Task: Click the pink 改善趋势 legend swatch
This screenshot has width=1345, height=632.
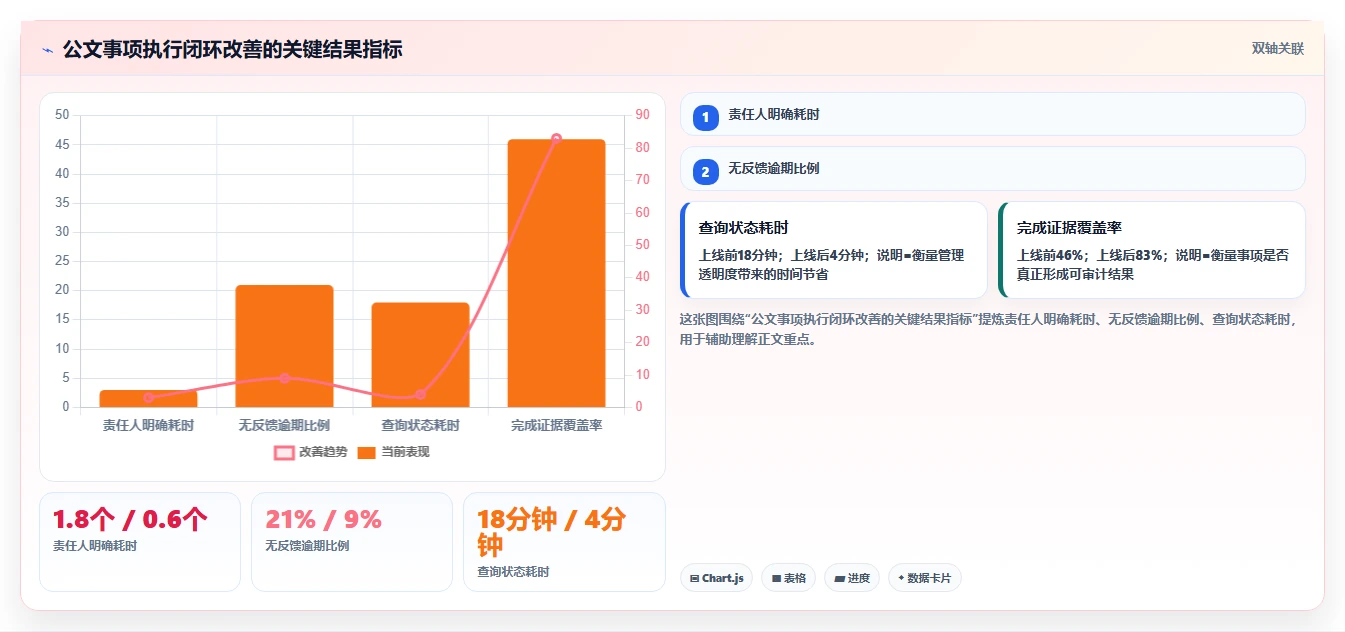Action: point(284,452)
